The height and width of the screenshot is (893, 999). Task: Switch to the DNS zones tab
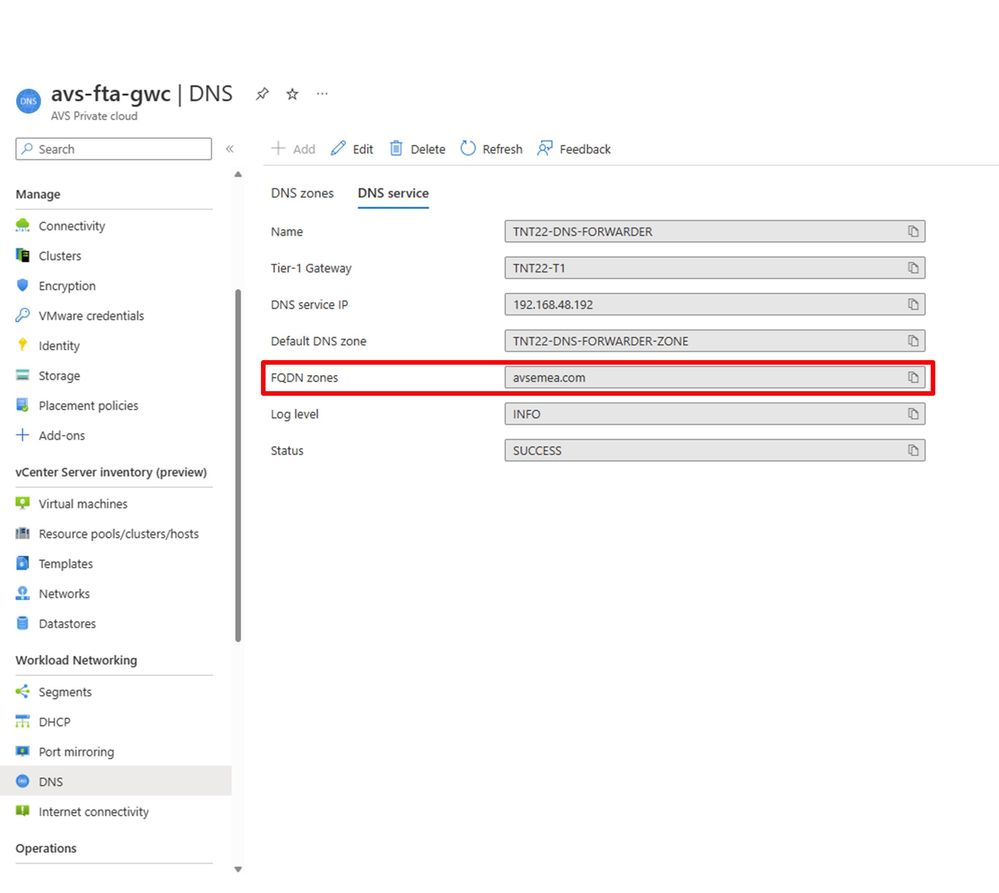point(302,193)
